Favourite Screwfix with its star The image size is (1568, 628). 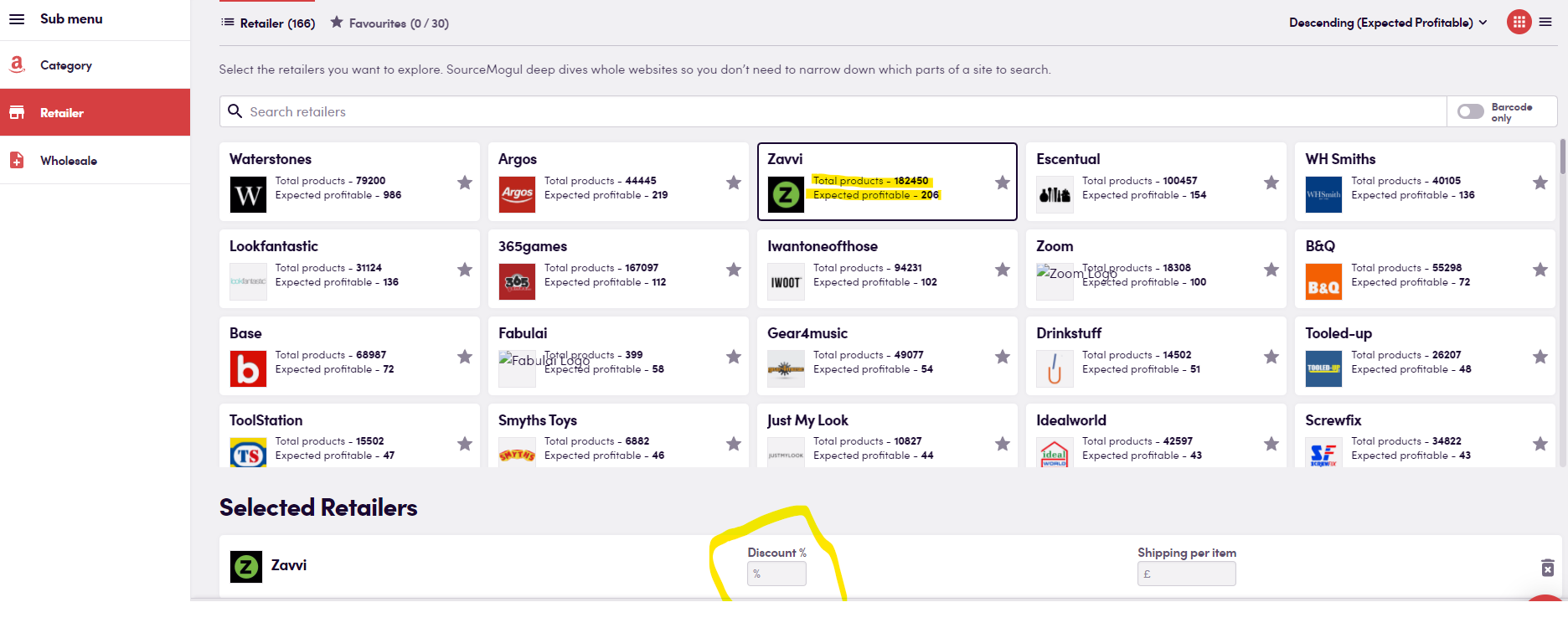click(1540, 444)
